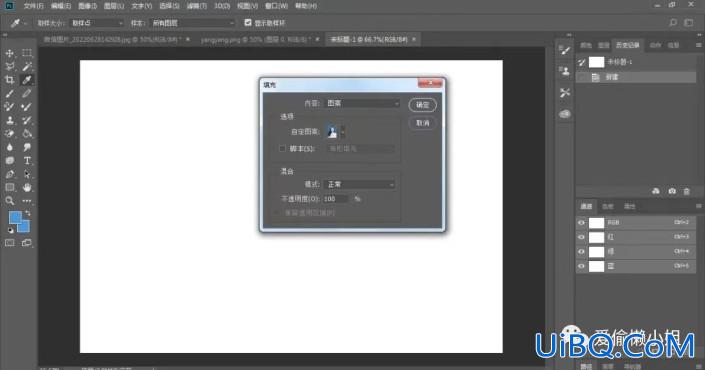705x370 pixels.
Task: Open the three-dots edit toolbar button
Action: point(27,201)
